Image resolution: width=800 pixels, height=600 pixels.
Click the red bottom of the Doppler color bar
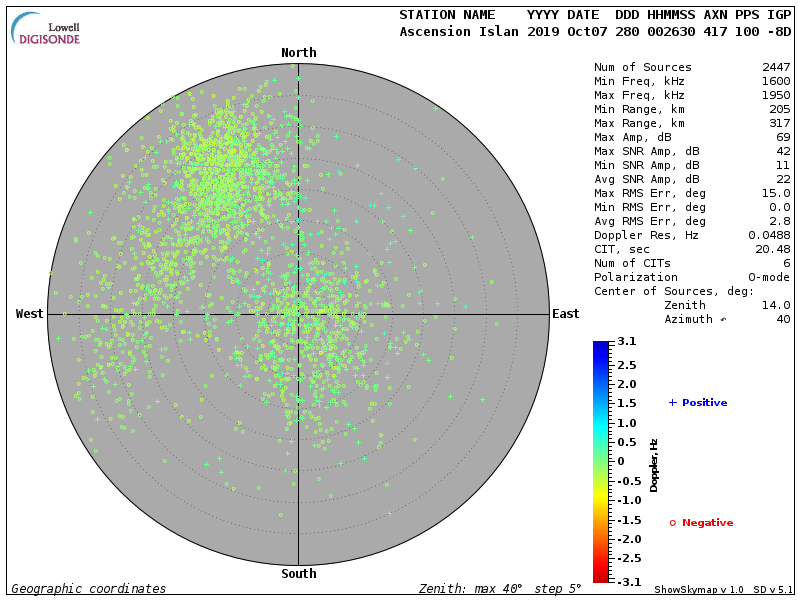[600, 576]
